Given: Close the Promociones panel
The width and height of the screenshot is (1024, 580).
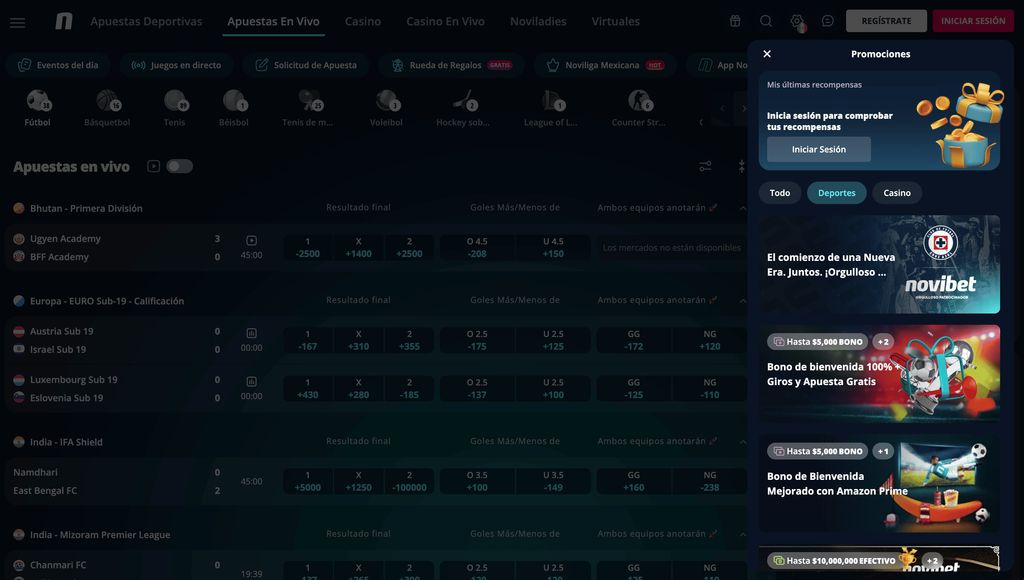Looking at the screenshot, I should tap(767, 54).
